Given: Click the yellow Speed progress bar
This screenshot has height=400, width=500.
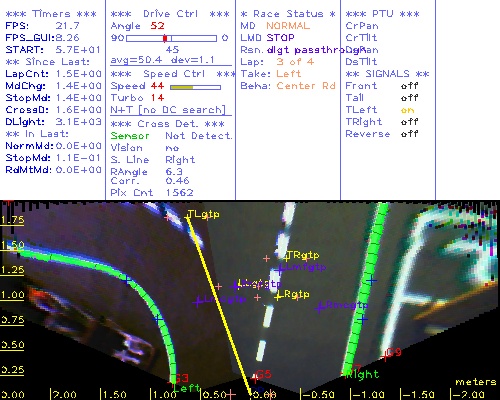Looking at the screenshot, I should [195, 87].
